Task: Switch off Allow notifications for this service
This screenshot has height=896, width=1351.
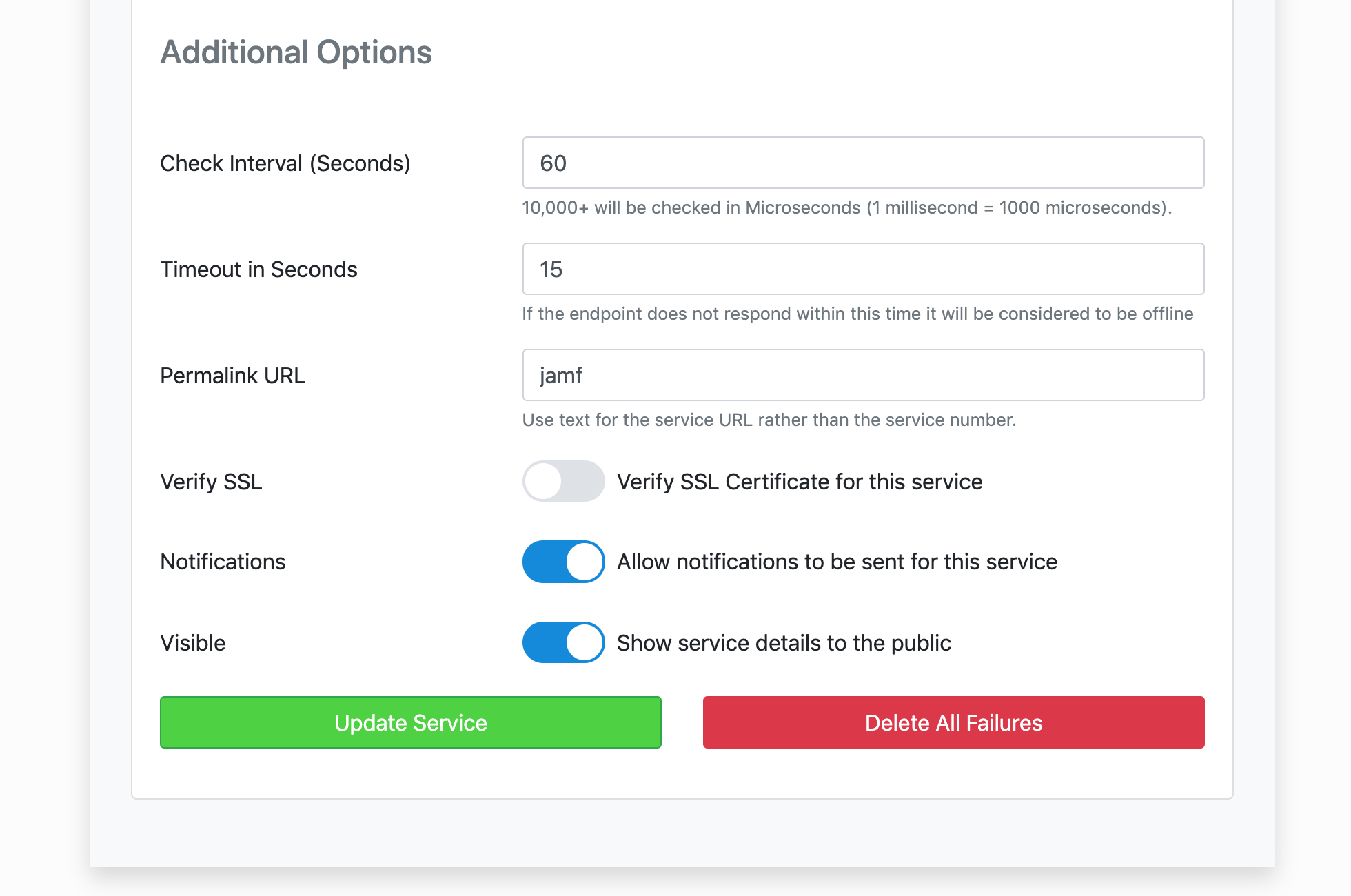Action: click(x=563, y=562)
